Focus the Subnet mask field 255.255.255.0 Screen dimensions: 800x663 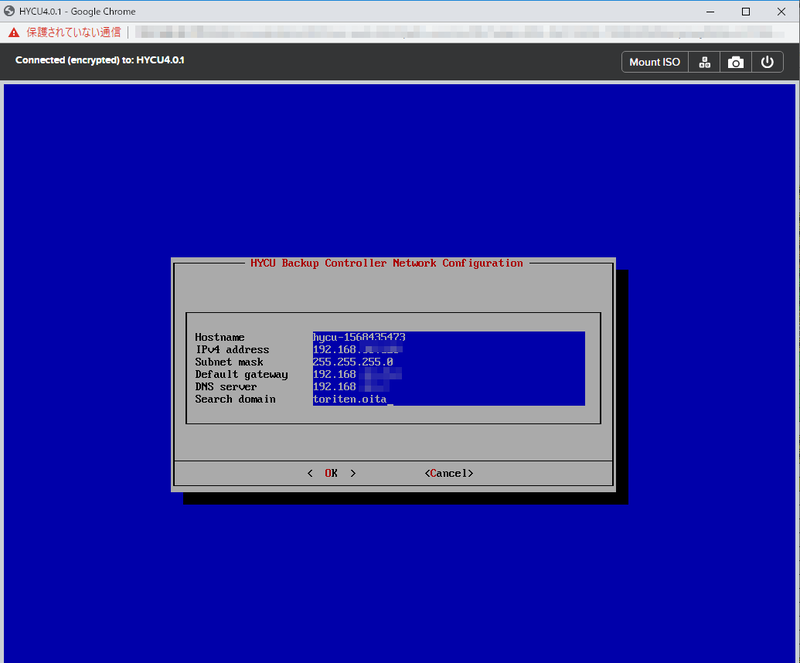(448, 362)
